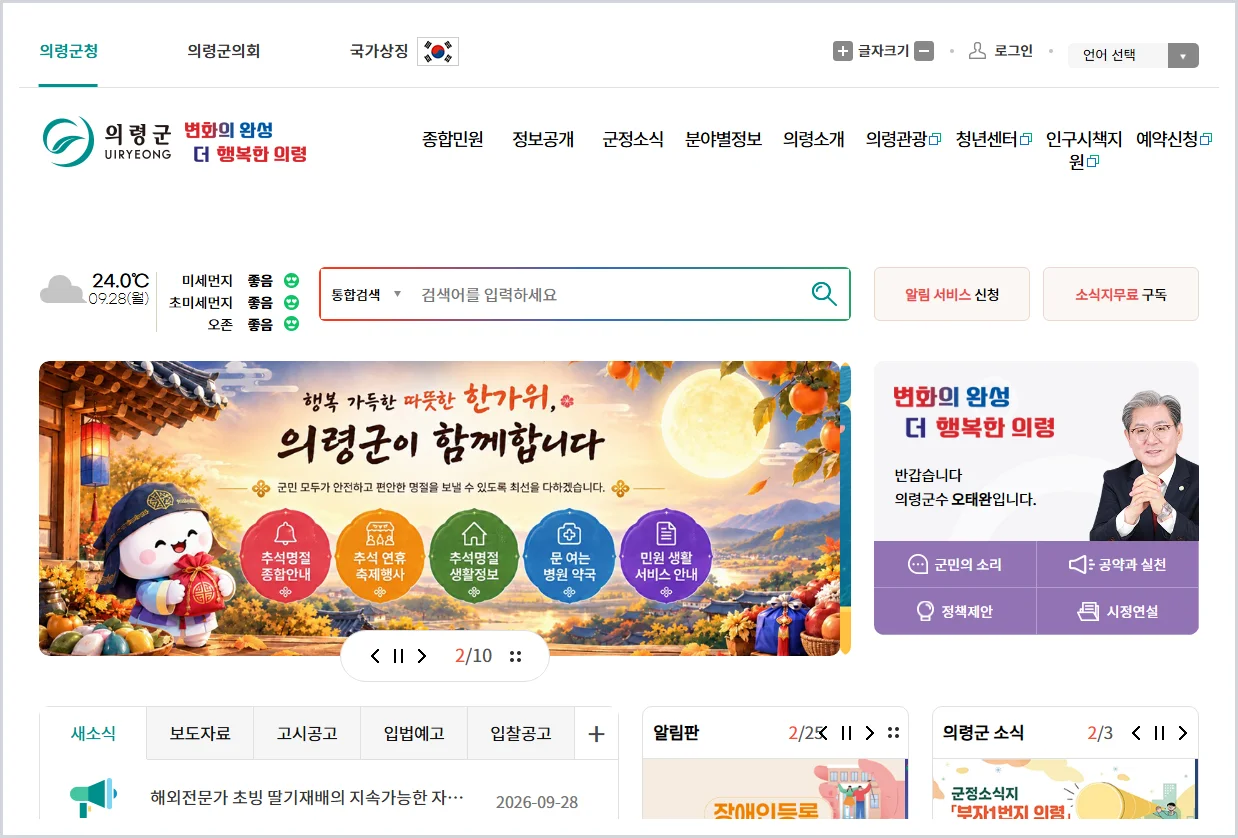
Task: Go to 의령군청 top site tab
Action: point(69,51)
